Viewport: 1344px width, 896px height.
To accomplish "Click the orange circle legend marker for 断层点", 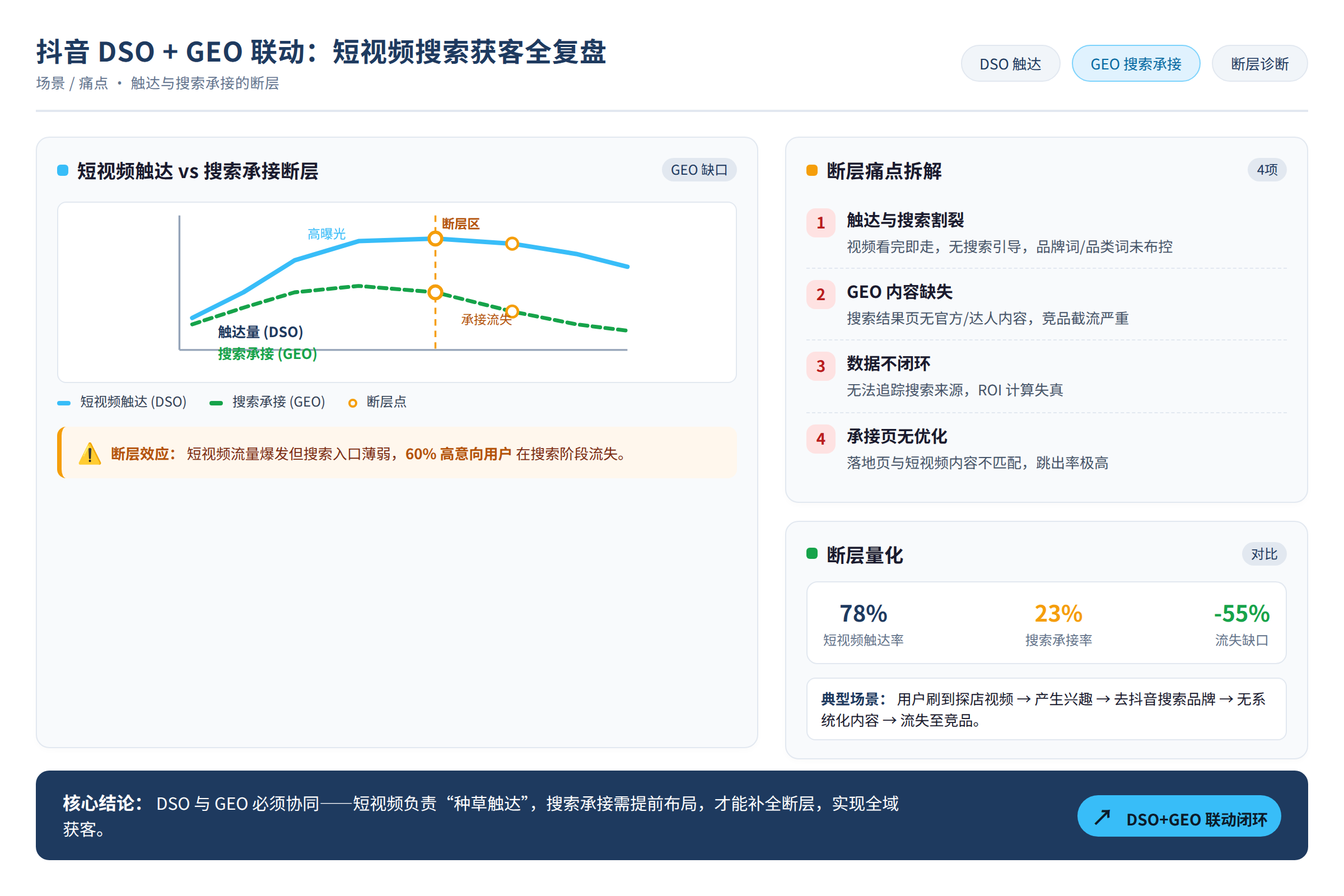I will pyautogui.click(x=353, y=403).
